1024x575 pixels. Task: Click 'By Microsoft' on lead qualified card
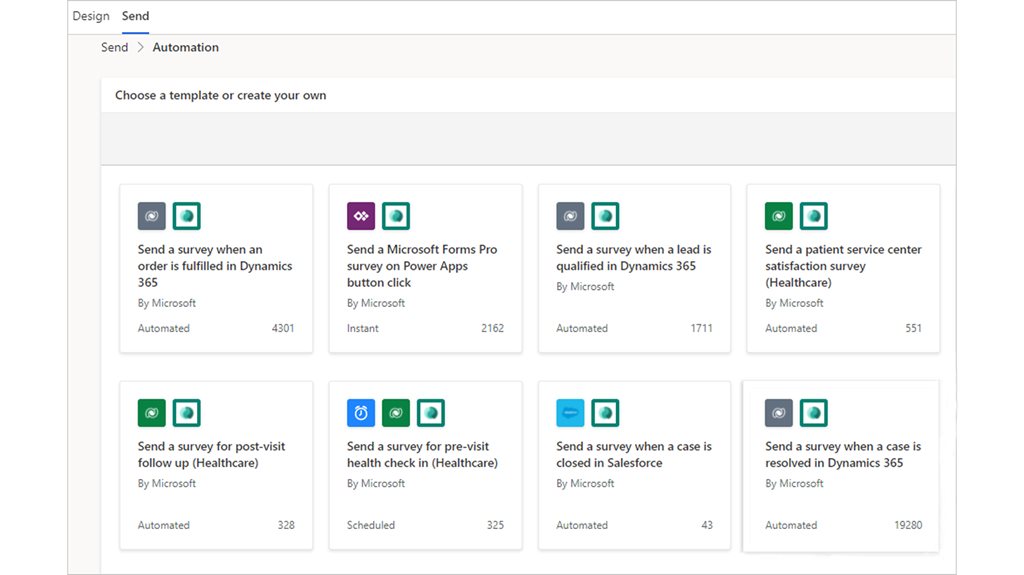click(585, 286)
